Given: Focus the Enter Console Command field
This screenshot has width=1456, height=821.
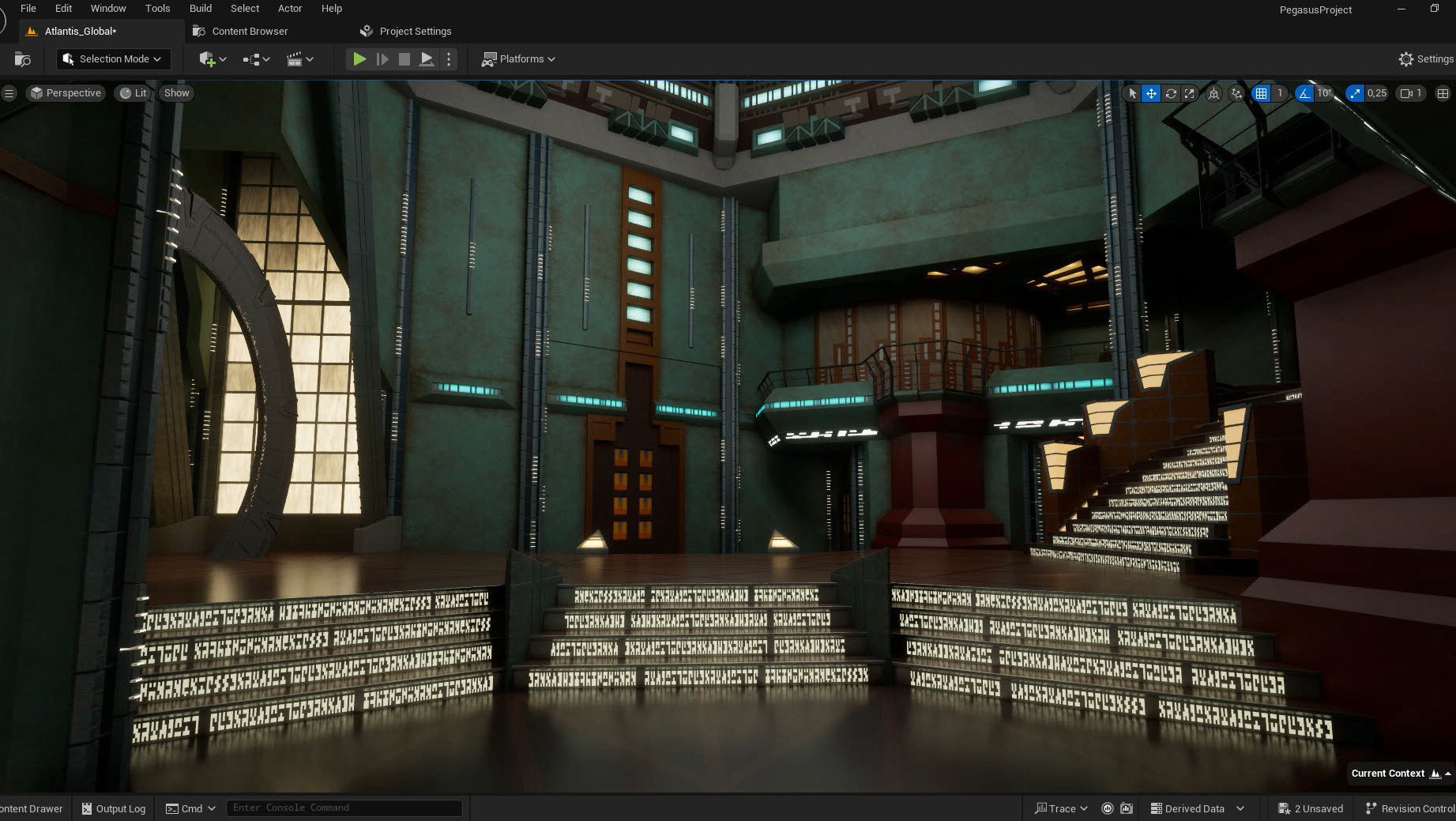Looking at the screenshot, I should [x=344, y=808].
